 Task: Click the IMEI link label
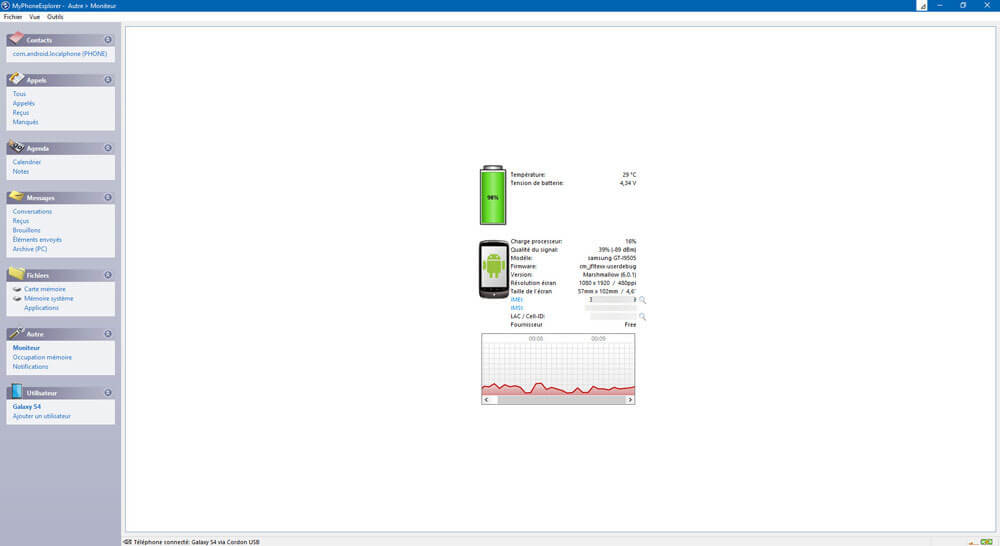517,300
